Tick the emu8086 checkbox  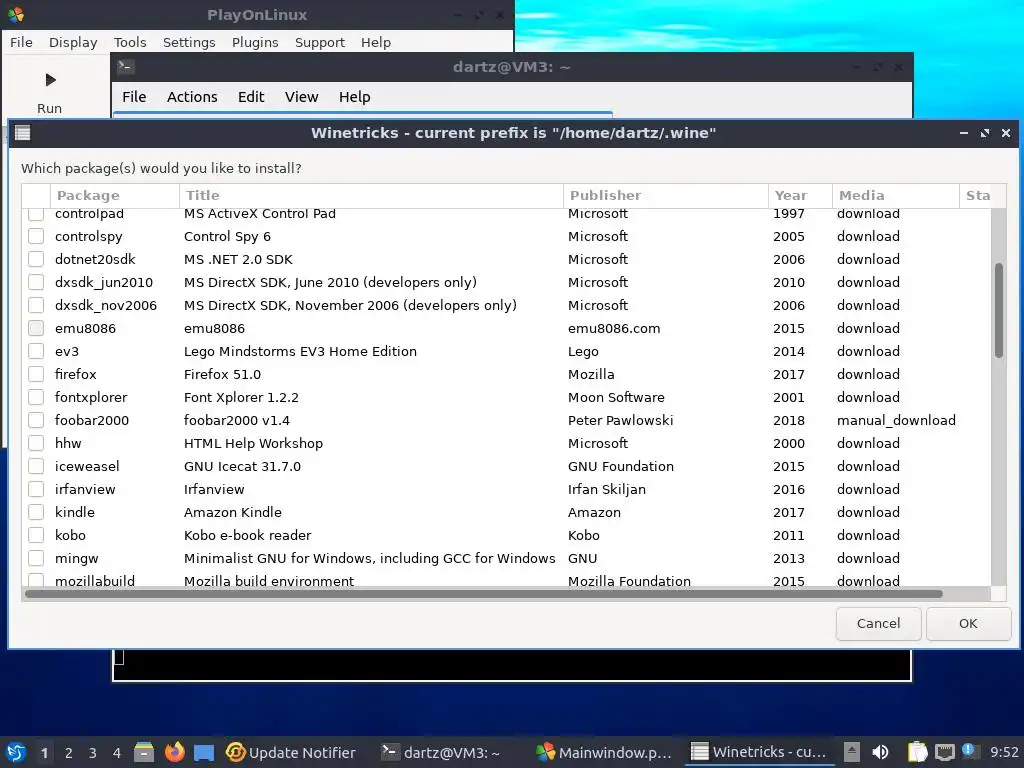(36, 328)
